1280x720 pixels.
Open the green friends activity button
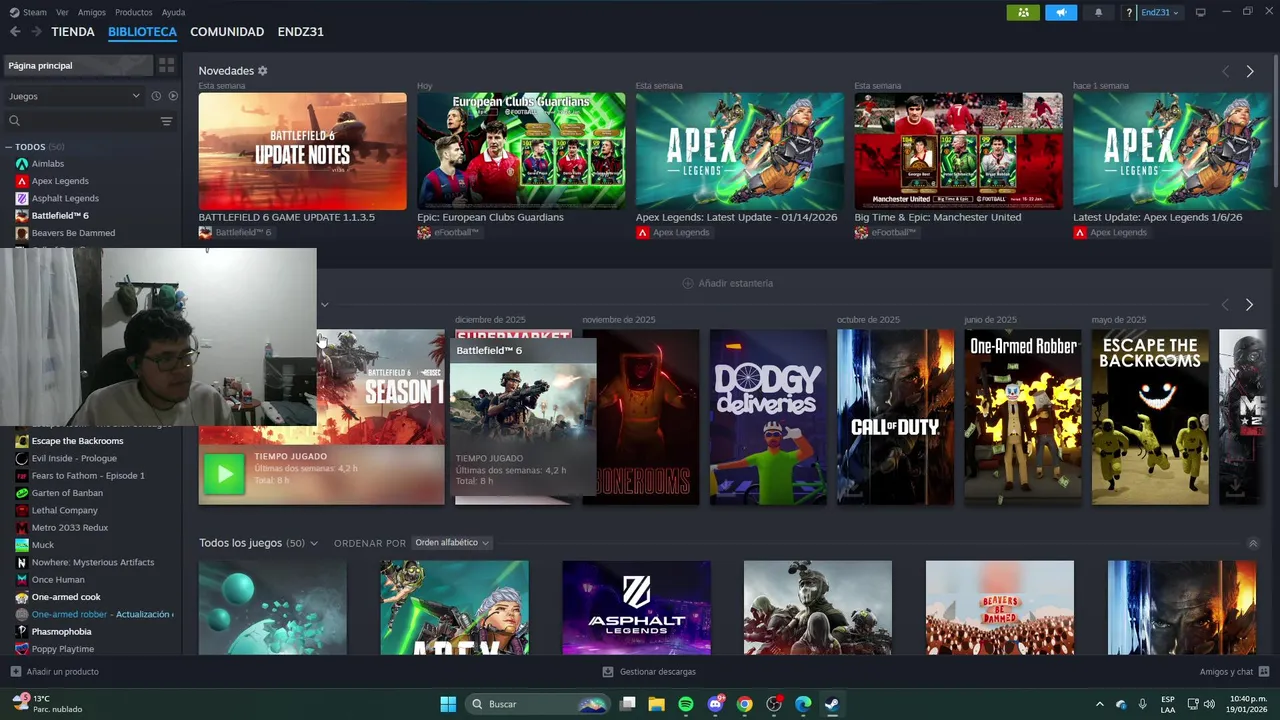[1022, 13]
